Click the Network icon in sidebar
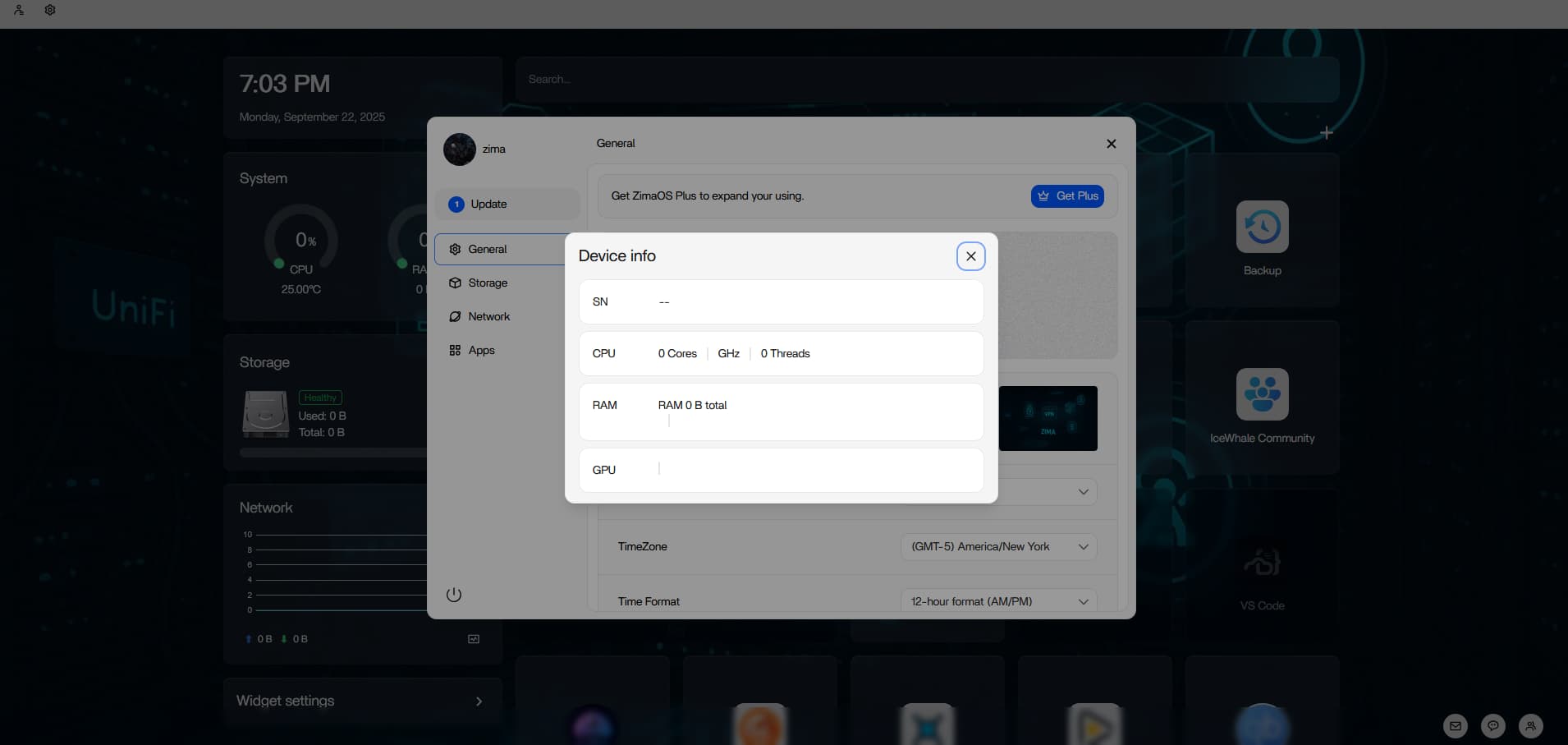The width and height of the screenshot is (1568, 745). 455,316
